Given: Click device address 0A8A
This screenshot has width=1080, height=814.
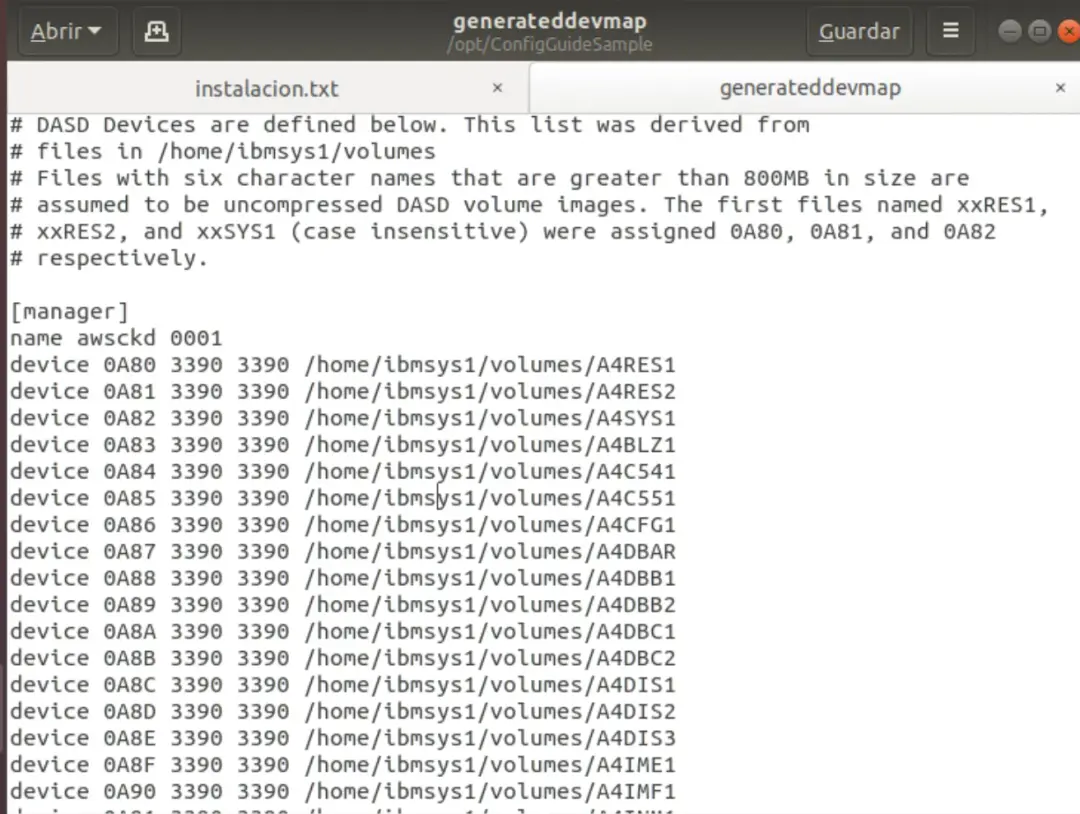Looking at the screenshot, I should tap(129, 631).
